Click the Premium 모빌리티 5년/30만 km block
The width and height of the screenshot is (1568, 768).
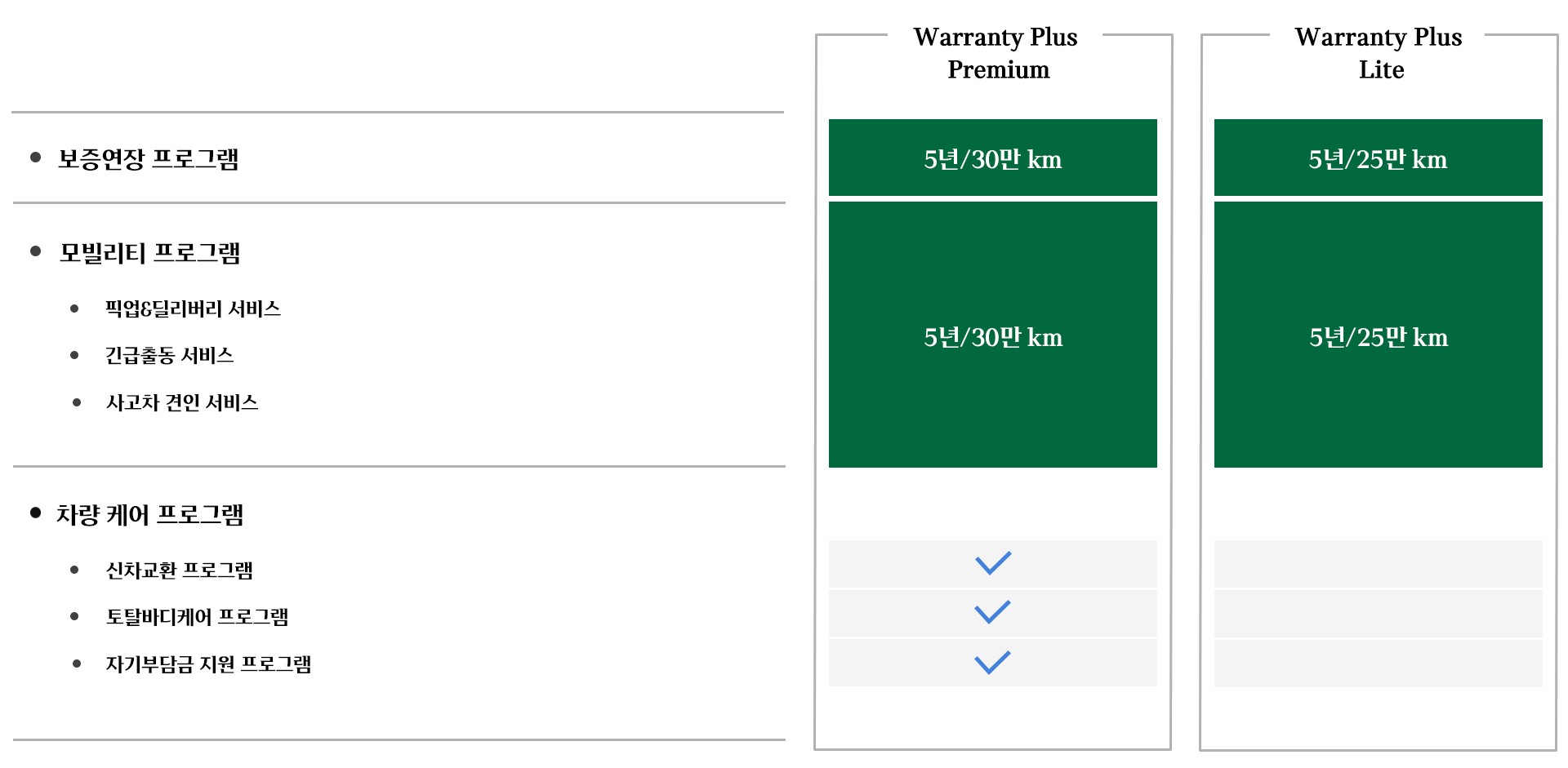click(993, 335)
